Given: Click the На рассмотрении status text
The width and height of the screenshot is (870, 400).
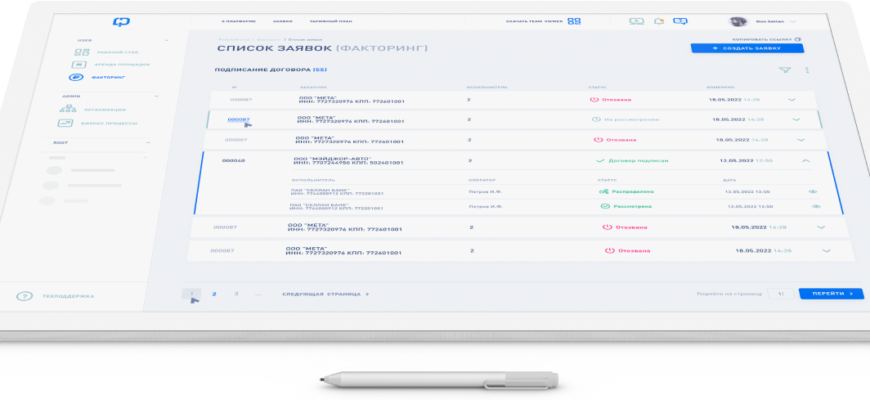Looking at the screenshot, I should (631, 119).
